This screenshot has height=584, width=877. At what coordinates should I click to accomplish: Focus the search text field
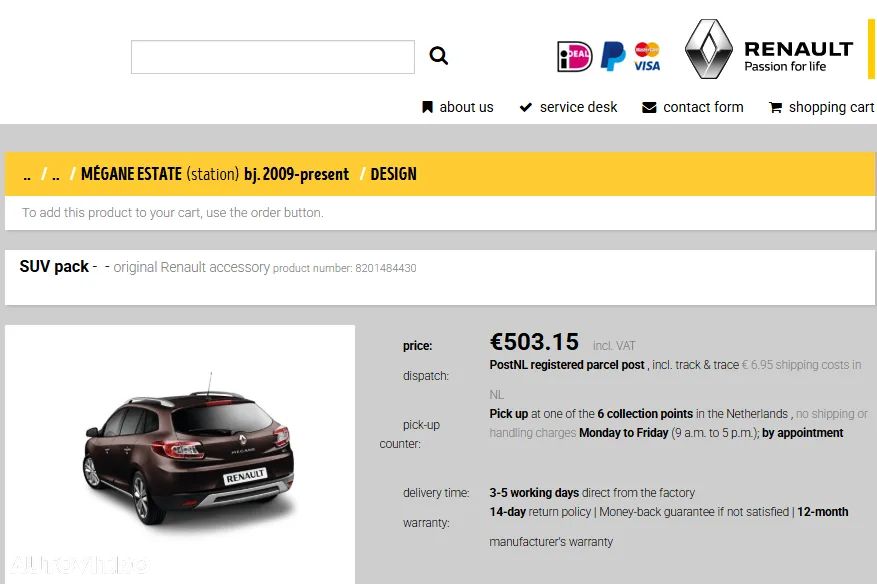(273, 56)
